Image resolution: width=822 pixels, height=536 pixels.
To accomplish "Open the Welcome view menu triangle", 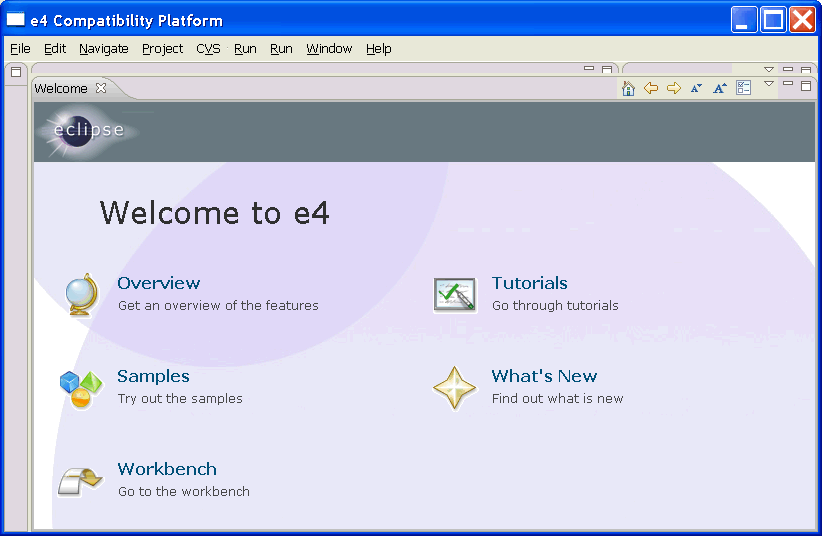I will pos(769,83).
